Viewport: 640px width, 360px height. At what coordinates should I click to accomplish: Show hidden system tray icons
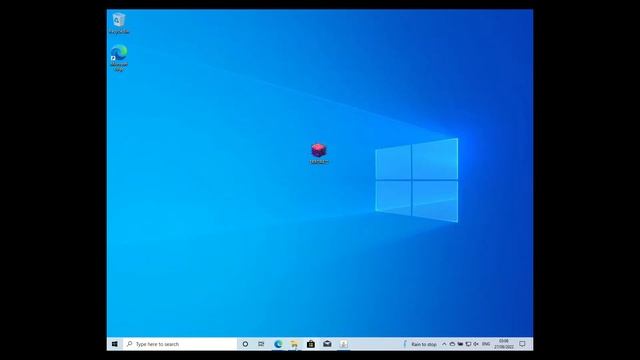point(444,344)
